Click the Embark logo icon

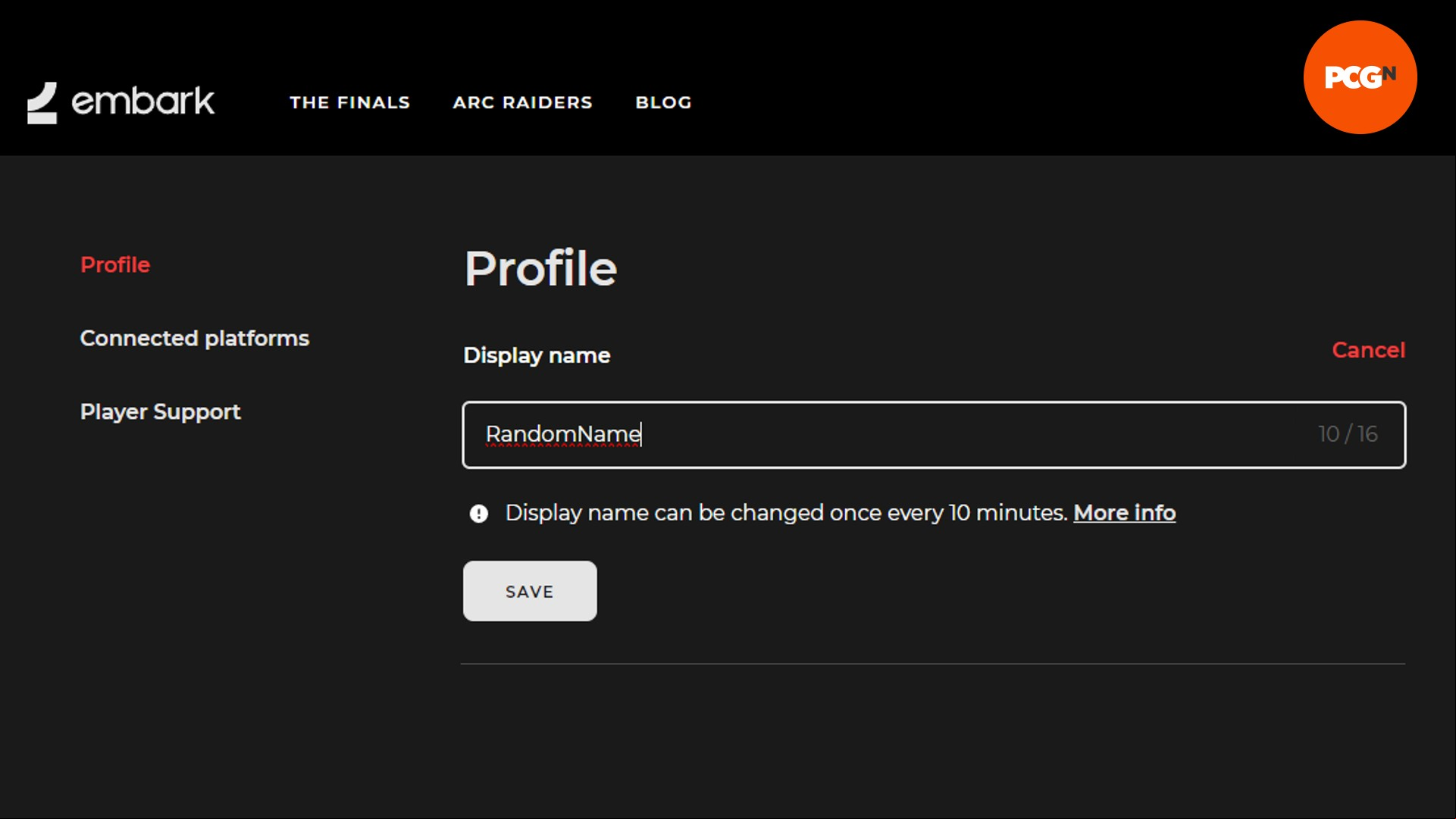[42, 103]
